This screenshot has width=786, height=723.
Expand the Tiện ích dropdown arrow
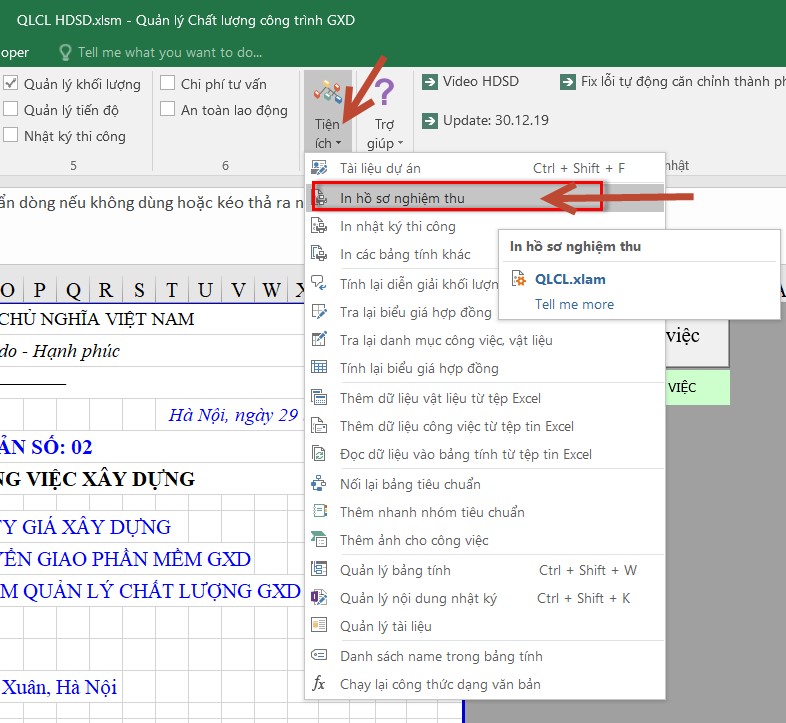pyautogui.click(x=339, y=144)
